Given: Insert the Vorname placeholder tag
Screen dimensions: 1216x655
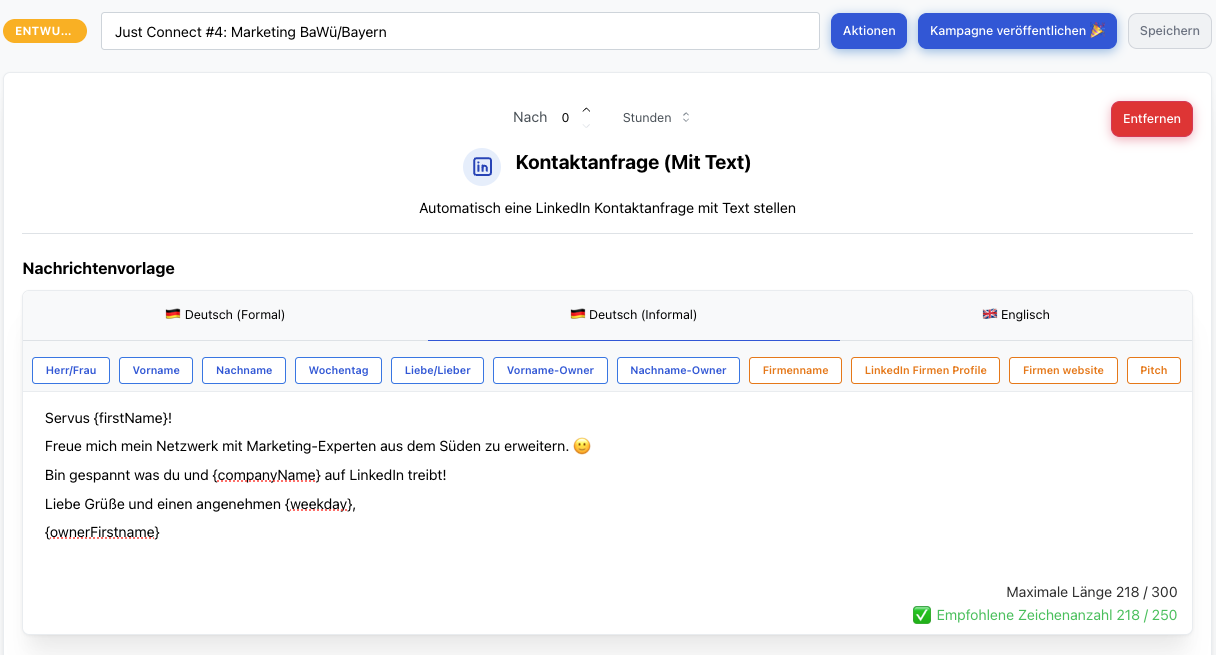Looking at the screenshot, I should 156,371.
